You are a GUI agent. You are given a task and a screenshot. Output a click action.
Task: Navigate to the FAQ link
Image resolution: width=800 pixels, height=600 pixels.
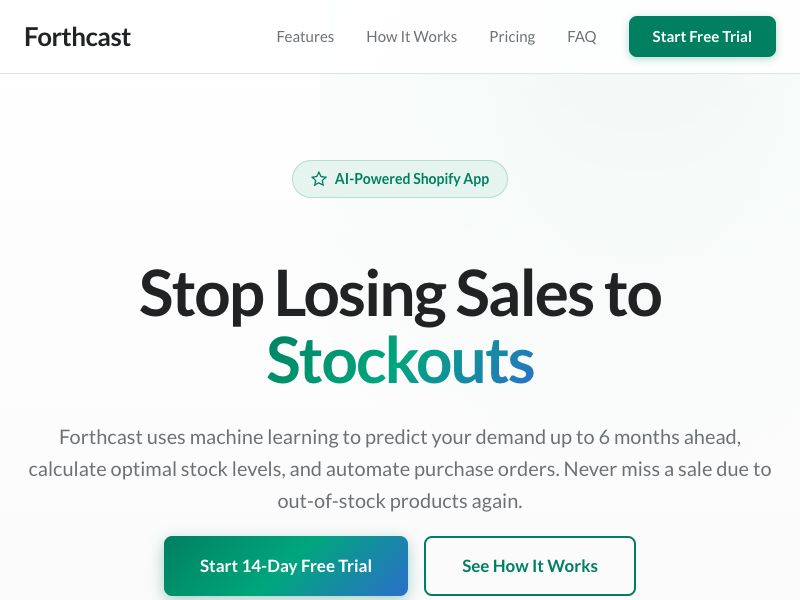coord(581,37)
